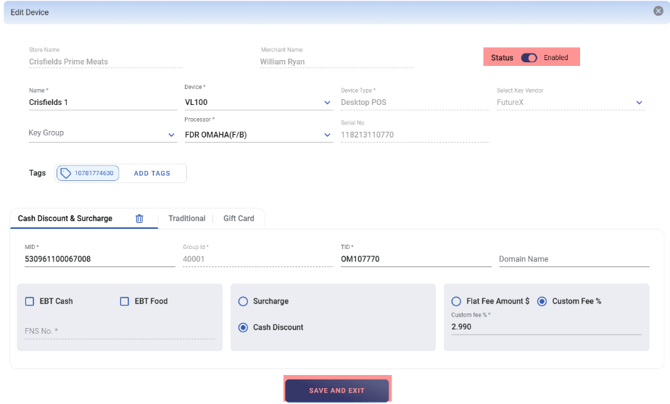Click the trash icon beside Cash Discount tab
The image size is (670, 404).
[139, 218]
